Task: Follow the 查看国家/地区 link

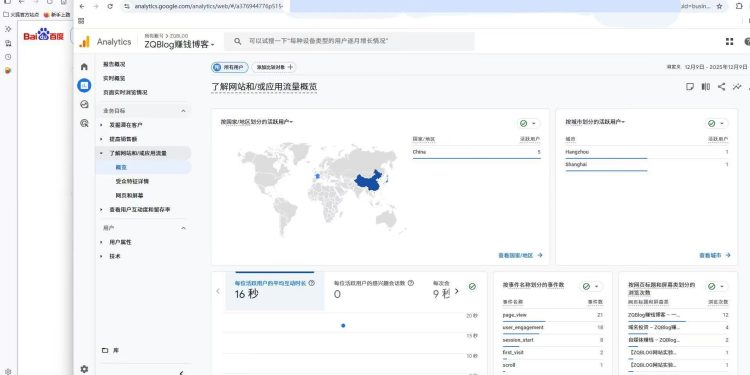Action: click(x=520, y=255)
